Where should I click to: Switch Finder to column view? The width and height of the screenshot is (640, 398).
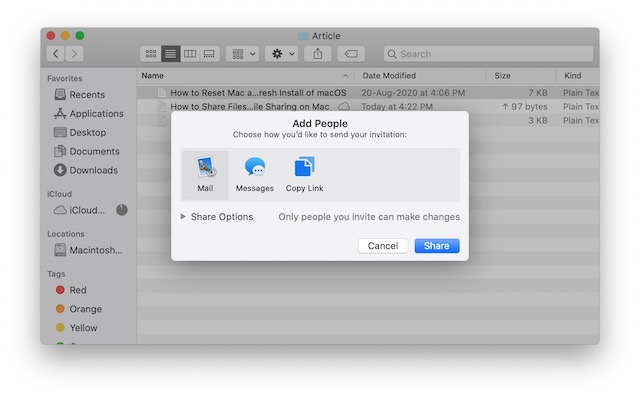pyautogui.click(x=190, y=54)
